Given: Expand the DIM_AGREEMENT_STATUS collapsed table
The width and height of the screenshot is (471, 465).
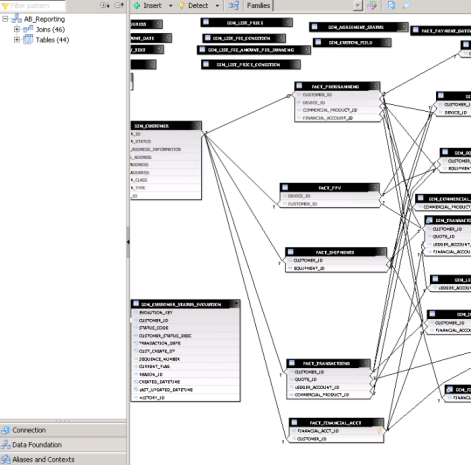Looking at the screenshot, I should 404,27.
